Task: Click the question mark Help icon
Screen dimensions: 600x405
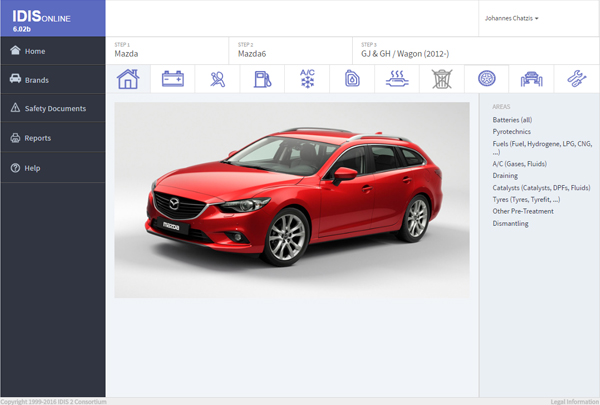Action: tap(15, 168)
